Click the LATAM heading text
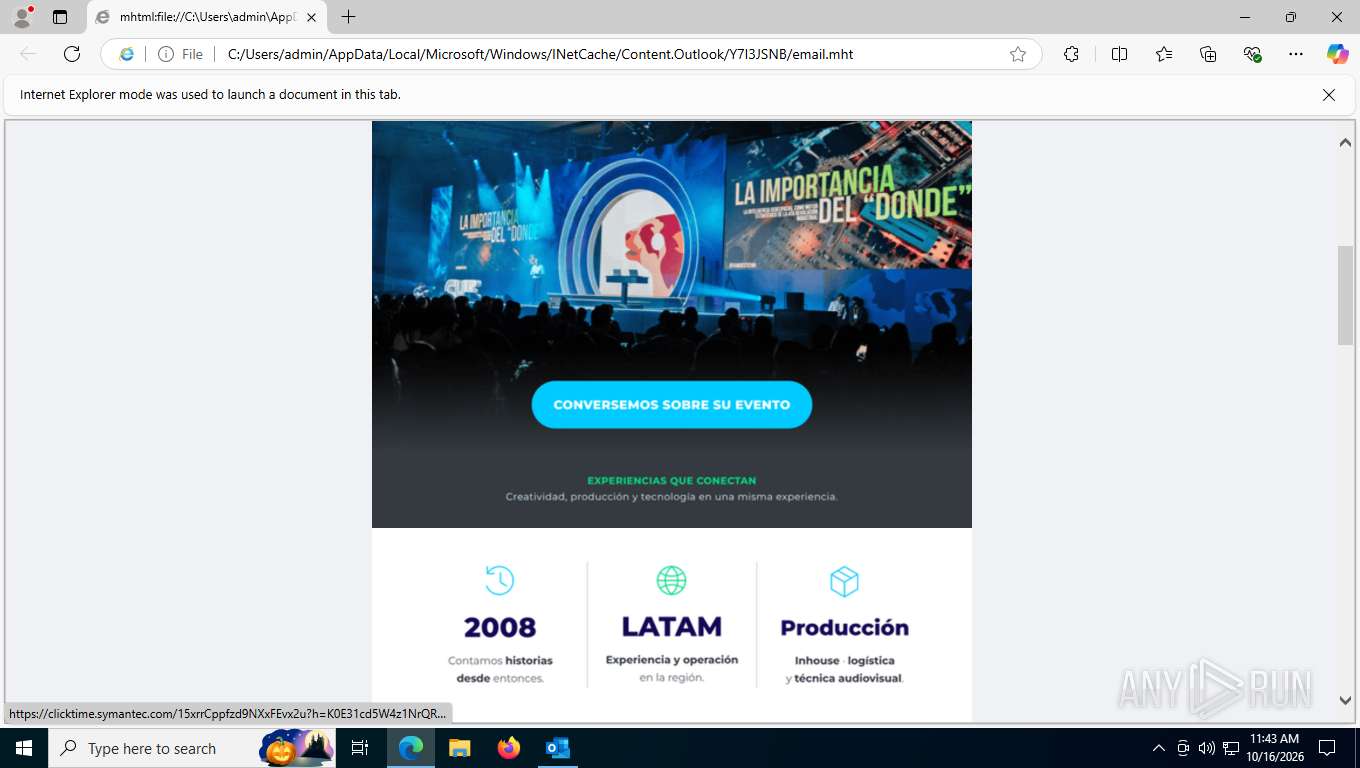 click(671, 627)
